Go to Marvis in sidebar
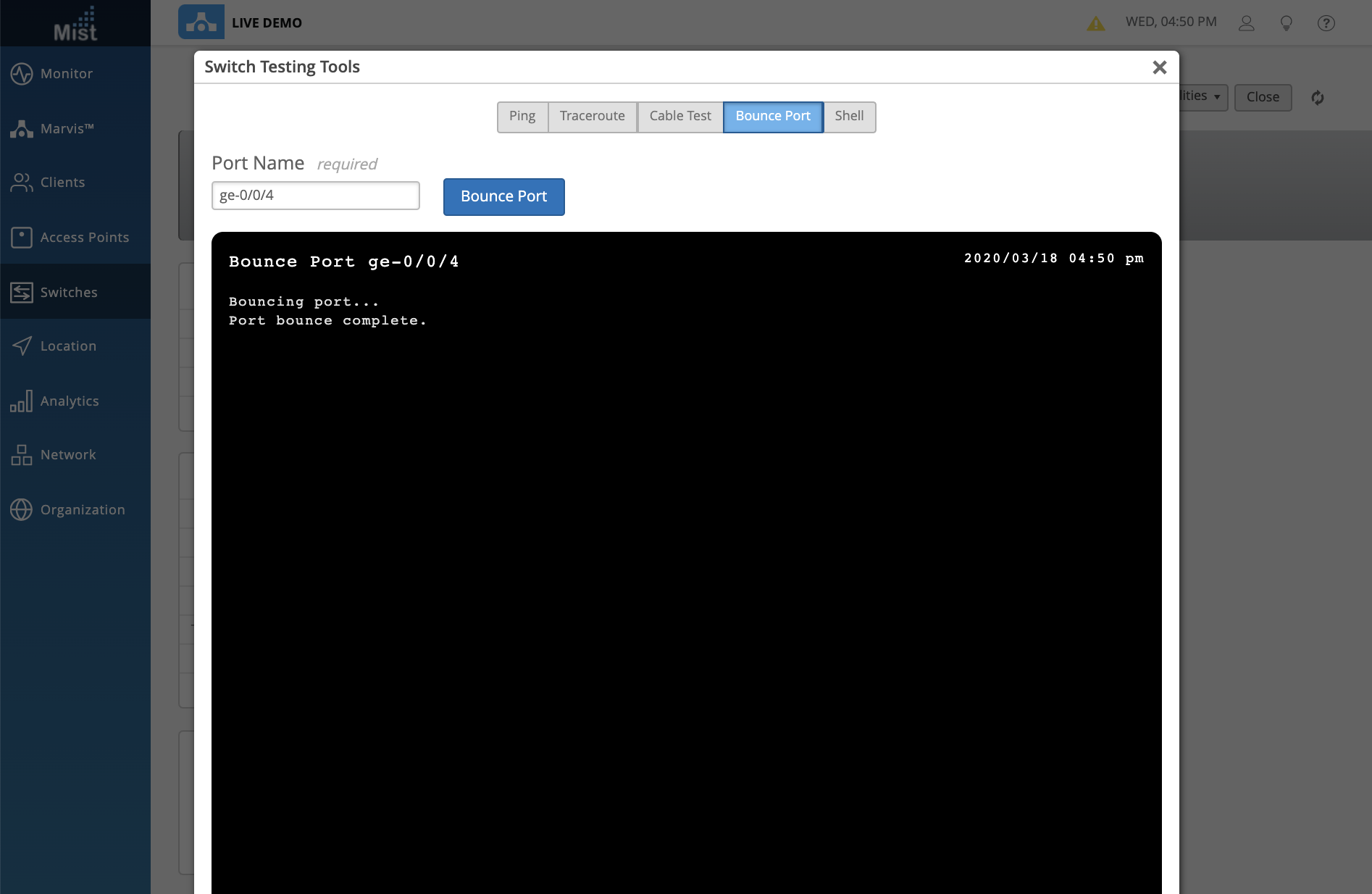The width and height of the screenshot is (1372, 894). pos(67,129)
